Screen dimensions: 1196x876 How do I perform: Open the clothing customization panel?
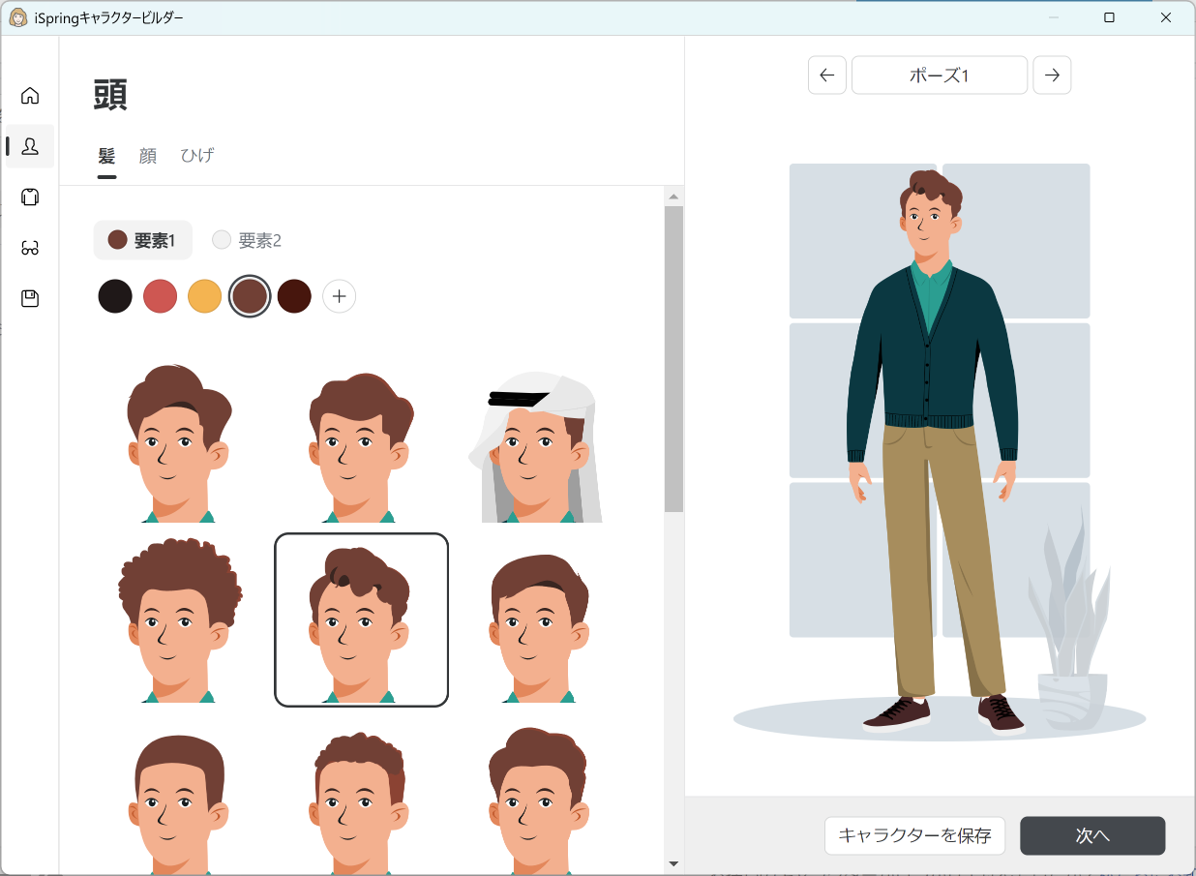(x=31, y=197)
